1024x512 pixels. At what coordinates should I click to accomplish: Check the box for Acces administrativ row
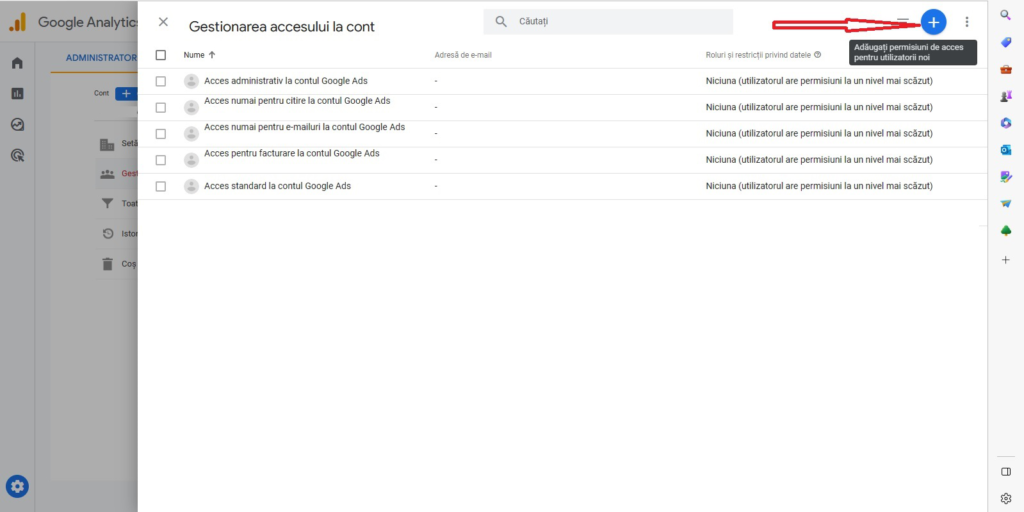tap(161, 81)
